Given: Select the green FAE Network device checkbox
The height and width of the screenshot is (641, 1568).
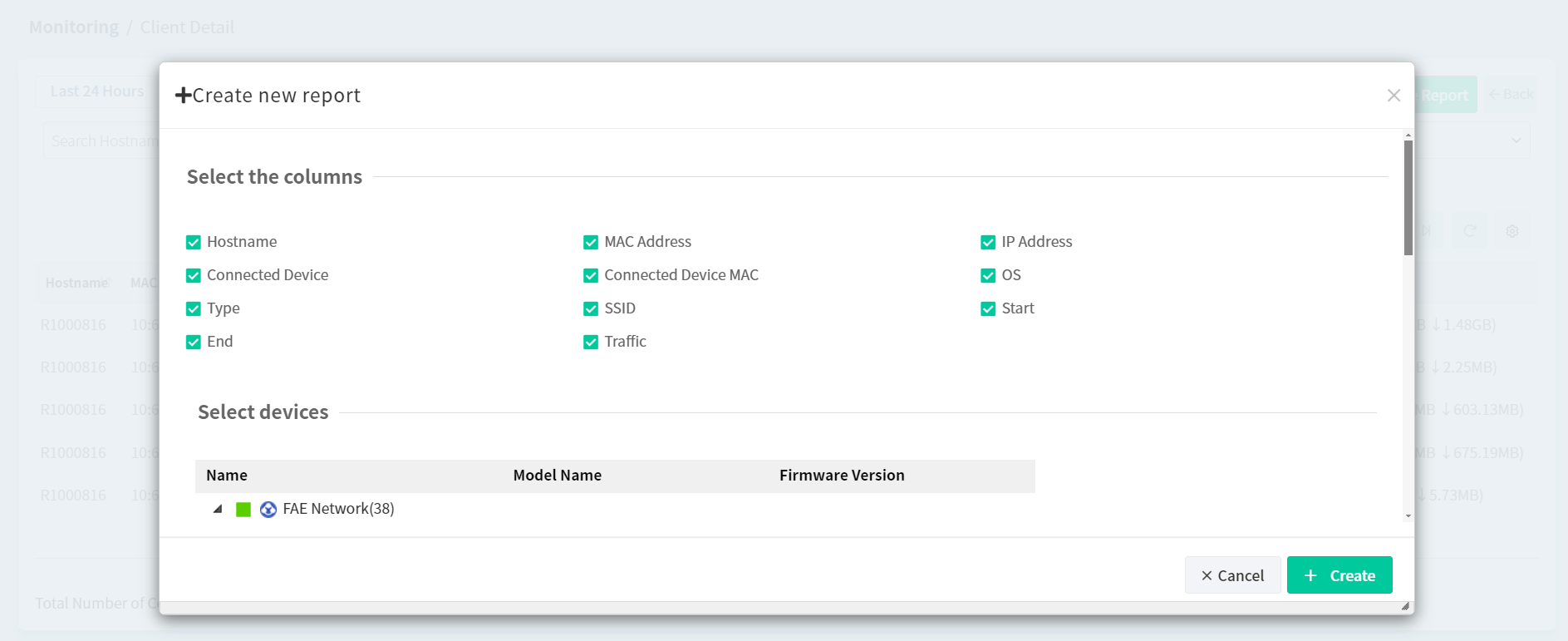Looking at the screenshot, I should coord(243,510).
